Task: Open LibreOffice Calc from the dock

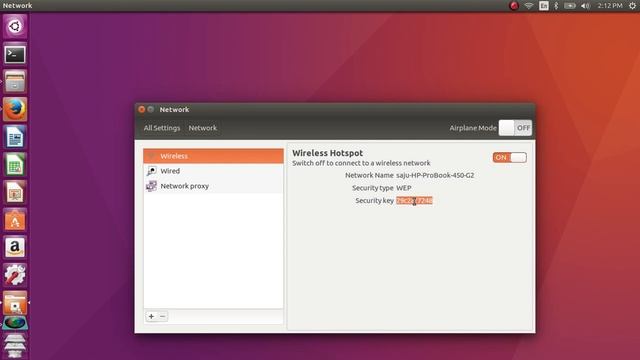Action: (15, 165)
